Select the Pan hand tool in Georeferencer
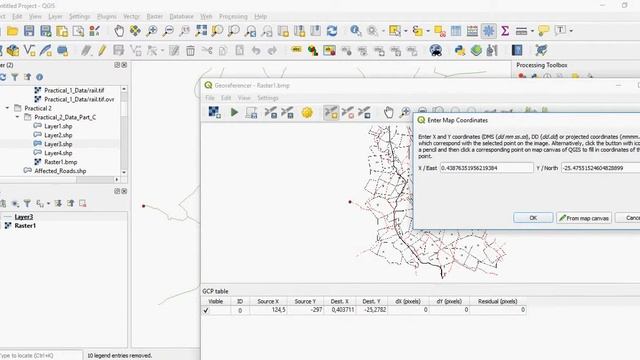640x360 pixels. [x=388, y=112]
